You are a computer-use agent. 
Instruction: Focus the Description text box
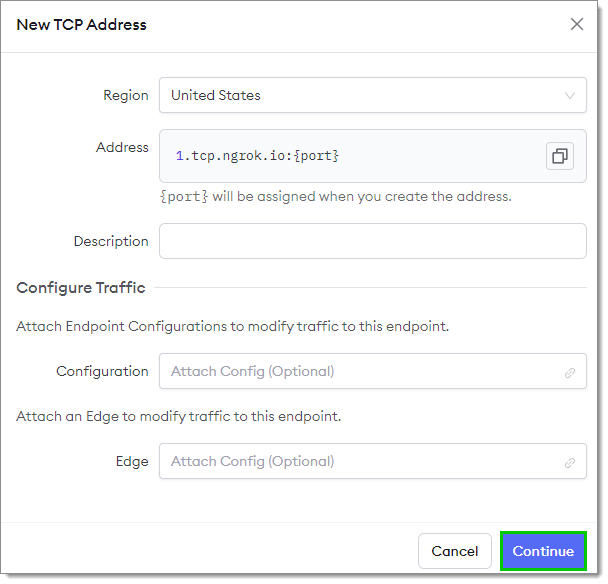point(373,241)
